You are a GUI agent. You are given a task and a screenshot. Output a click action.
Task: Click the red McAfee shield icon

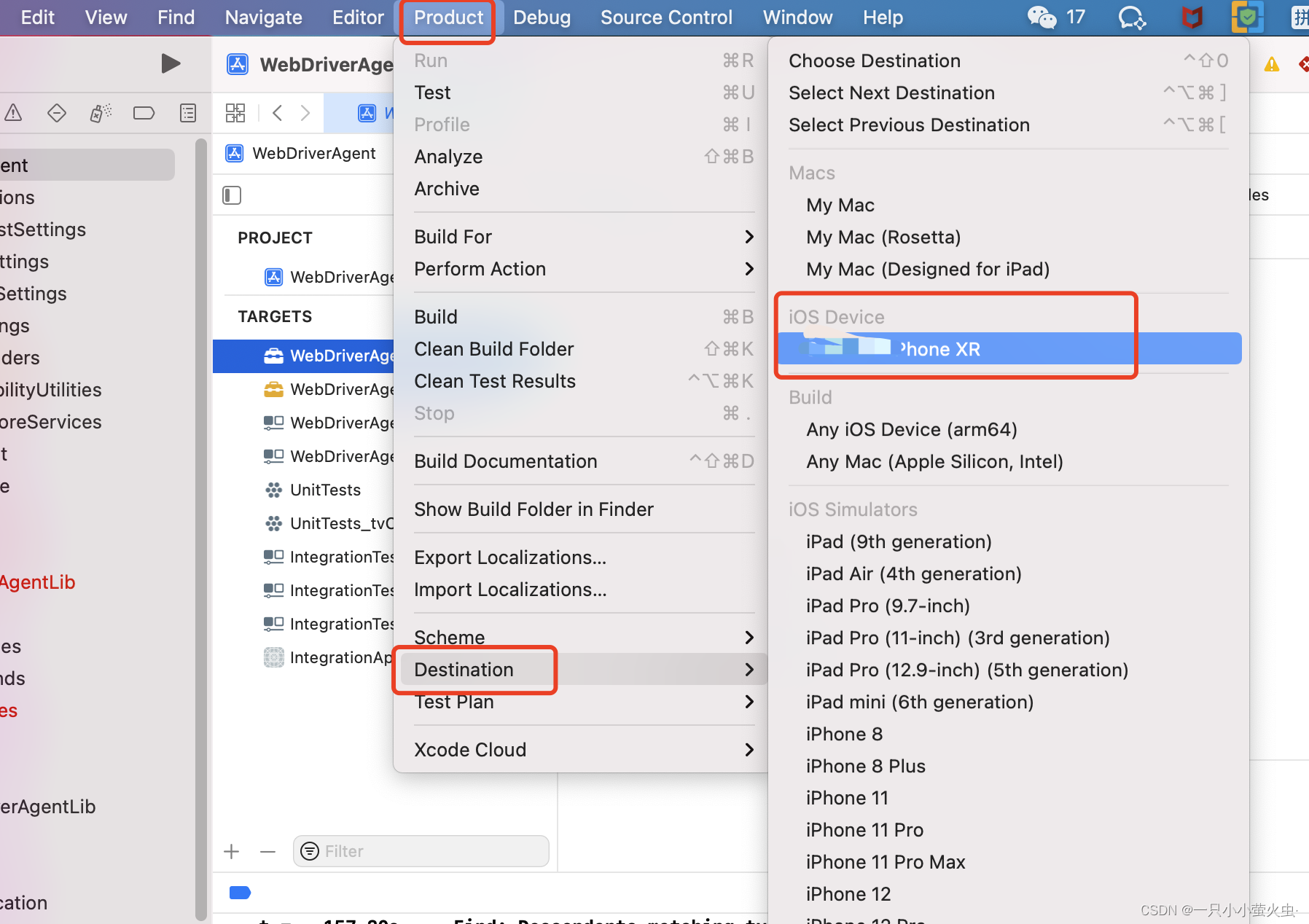pyautogui.click(x=1192, y=17)
